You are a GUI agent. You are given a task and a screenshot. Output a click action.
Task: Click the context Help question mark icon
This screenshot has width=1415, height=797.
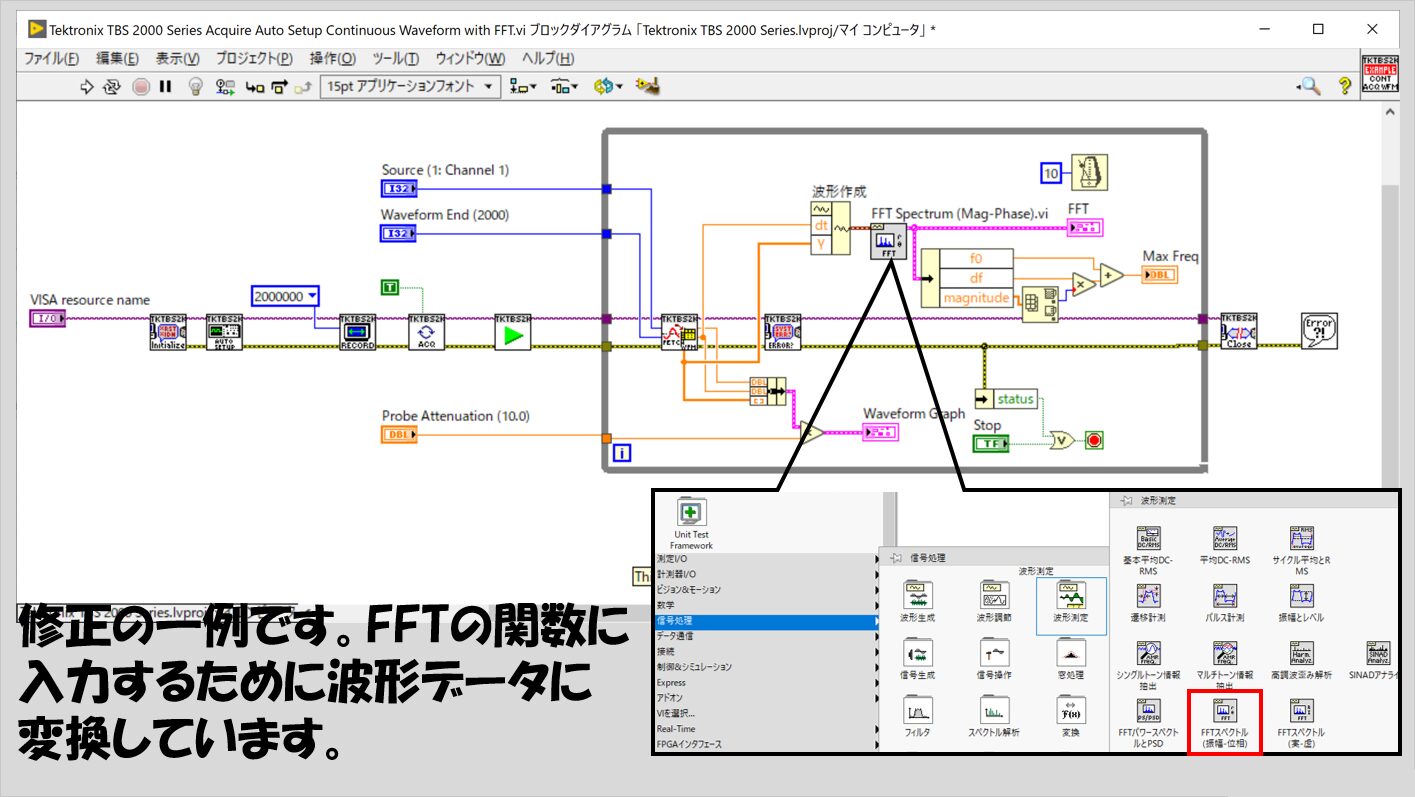pyautogui.click(x=1345, y=87)
